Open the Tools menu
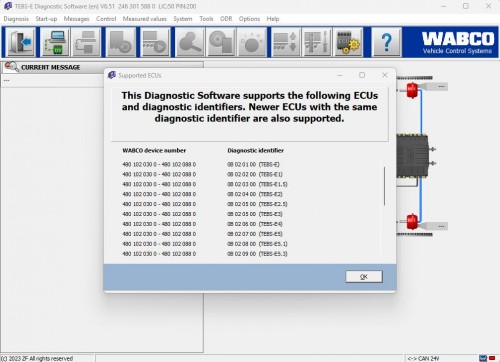500x362 pixels. coord(206,19)
